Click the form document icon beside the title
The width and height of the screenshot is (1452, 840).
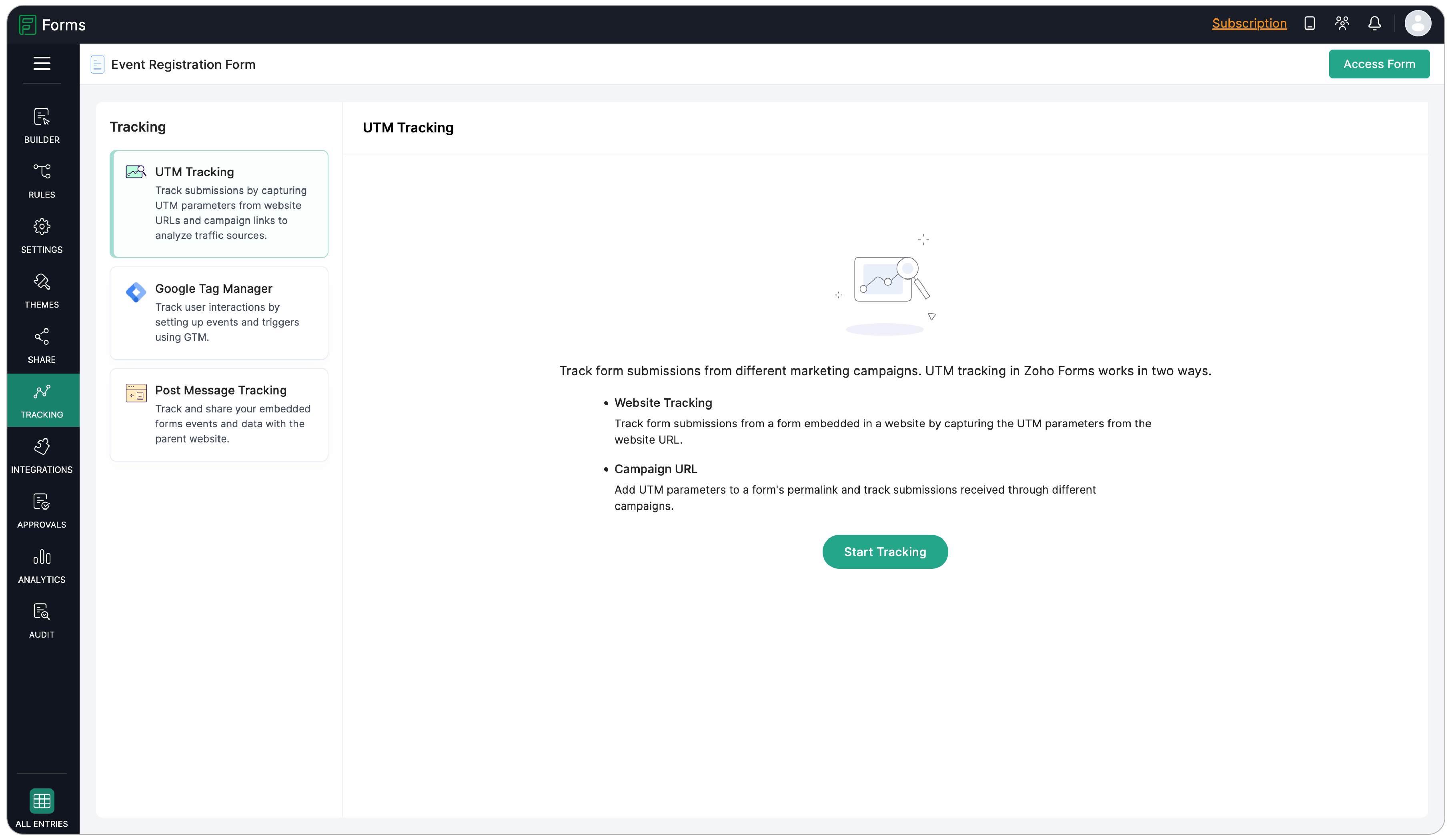pos(97,64)
